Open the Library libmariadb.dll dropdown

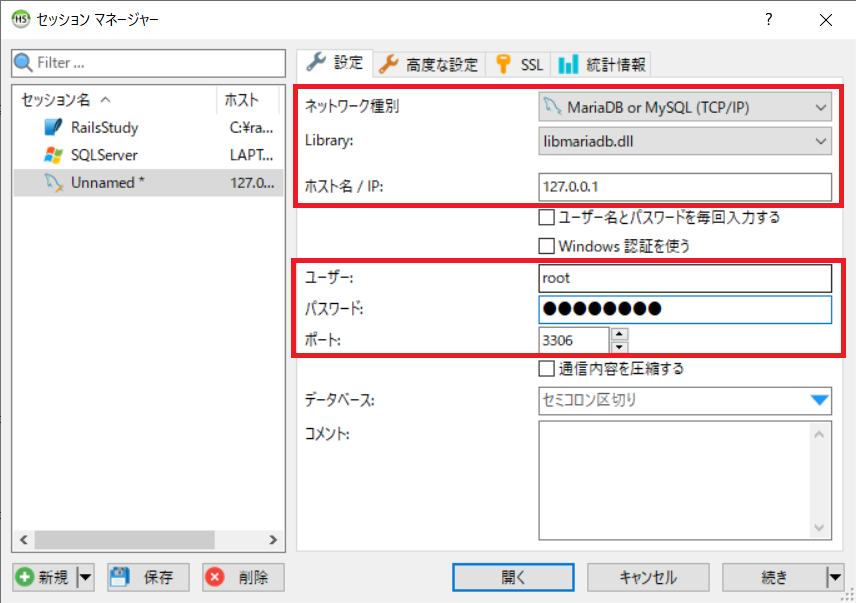coord(820,141)
